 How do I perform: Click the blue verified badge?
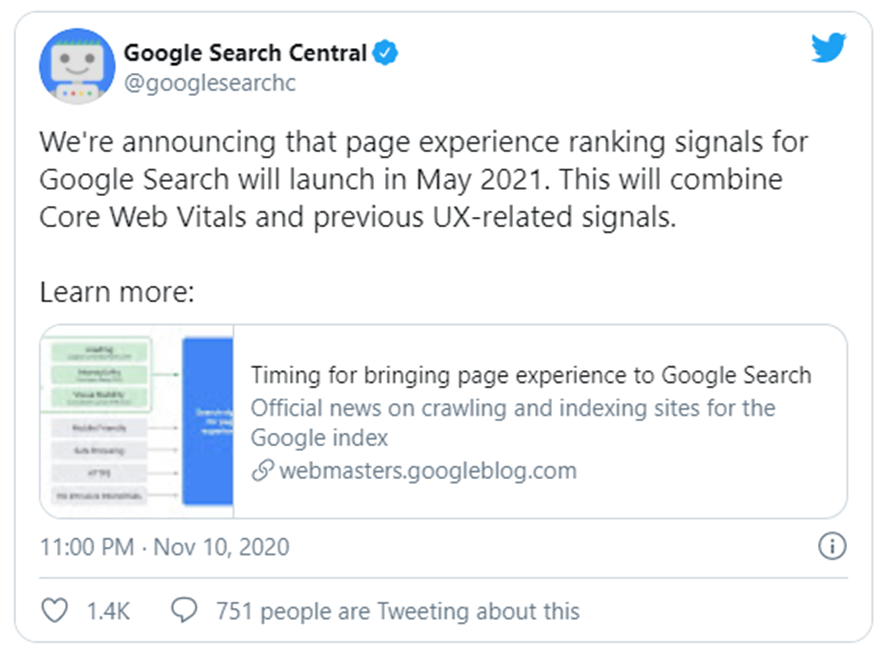point(385,53)
